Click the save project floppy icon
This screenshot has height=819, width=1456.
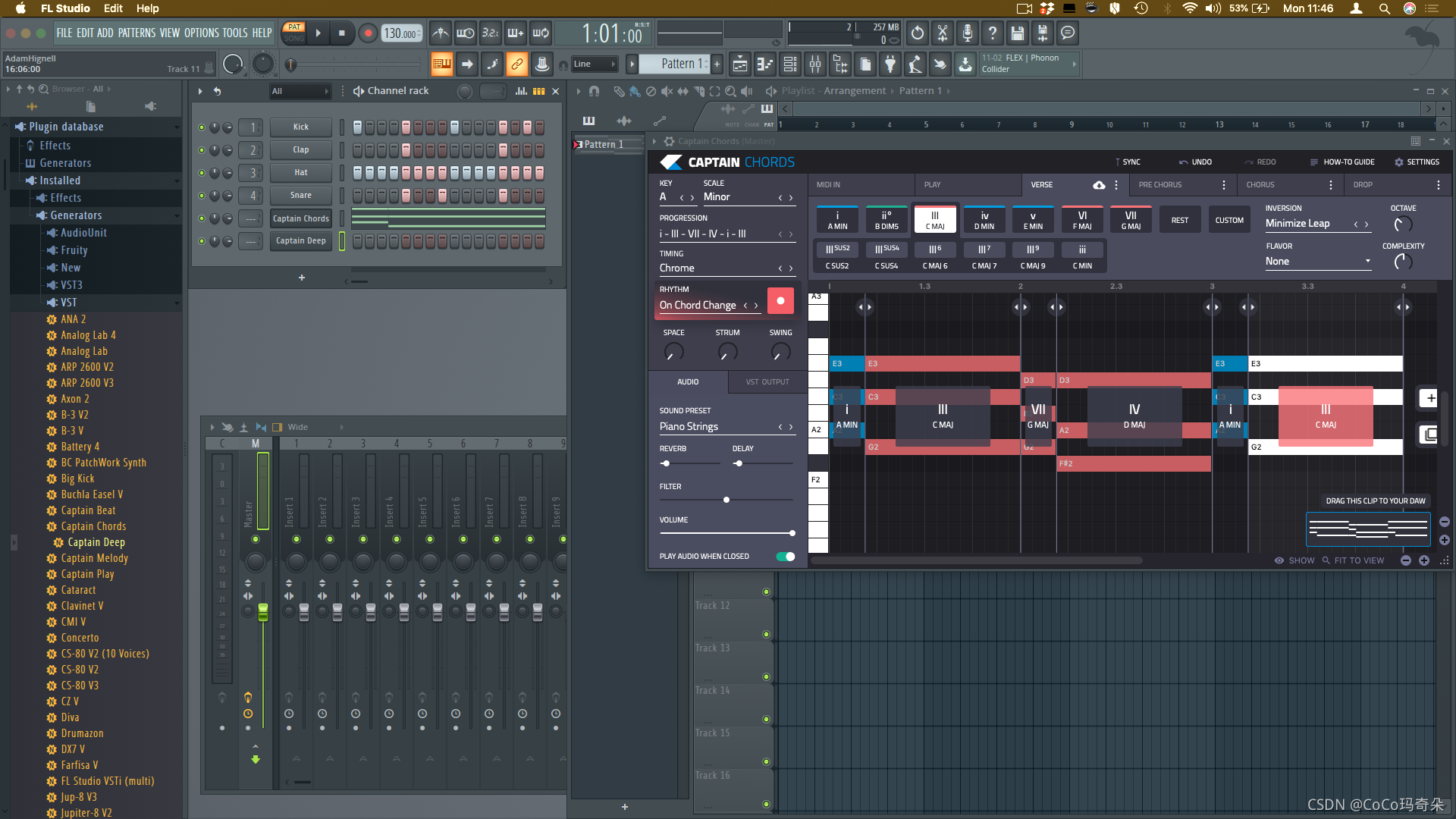[1018, 33]
